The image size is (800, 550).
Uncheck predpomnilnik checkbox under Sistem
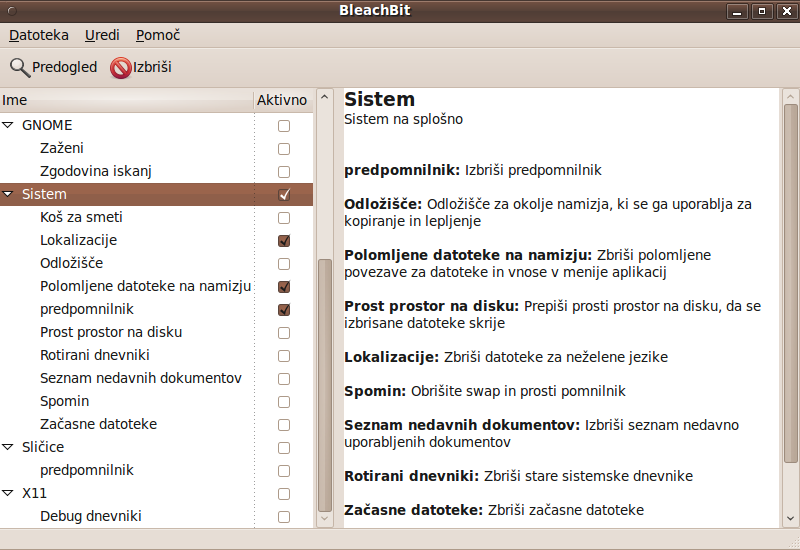pos(284,310)
